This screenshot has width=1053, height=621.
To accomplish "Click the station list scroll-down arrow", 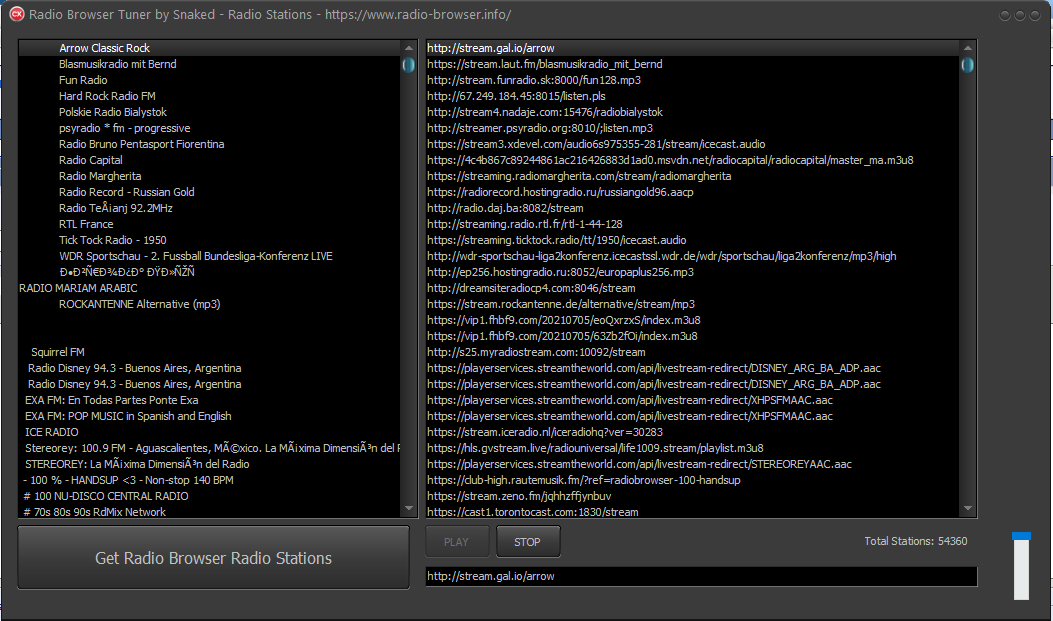I will 408,508.
